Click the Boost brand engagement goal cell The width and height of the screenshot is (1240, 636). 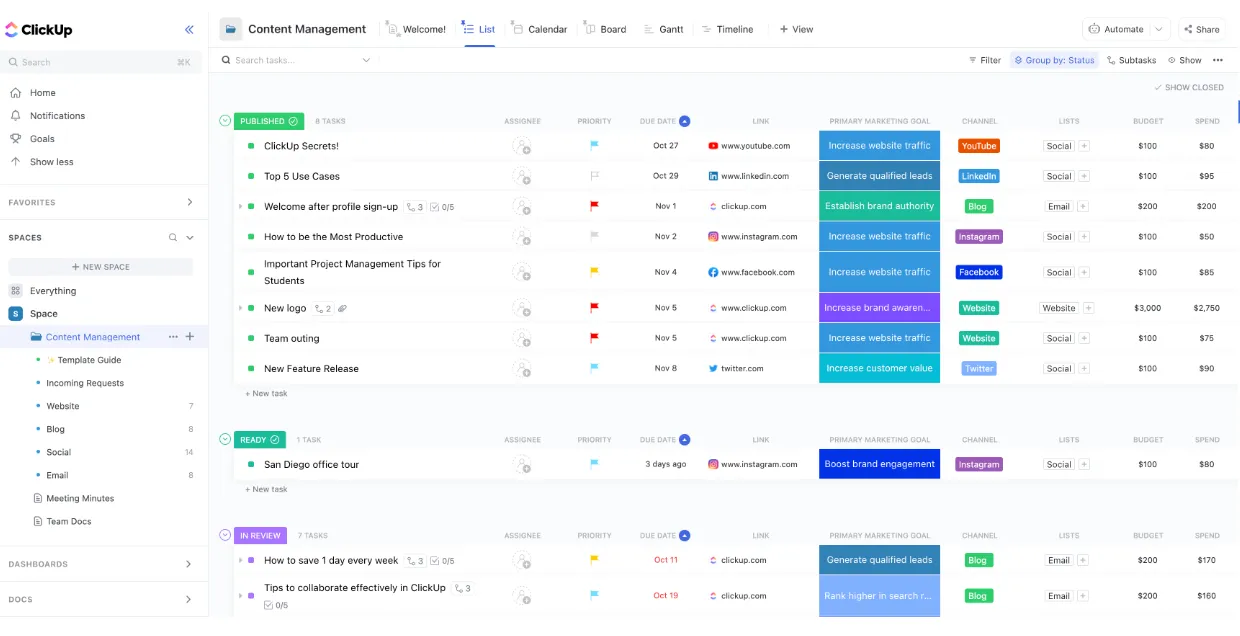pyautogui.click(x=880, y=464)
